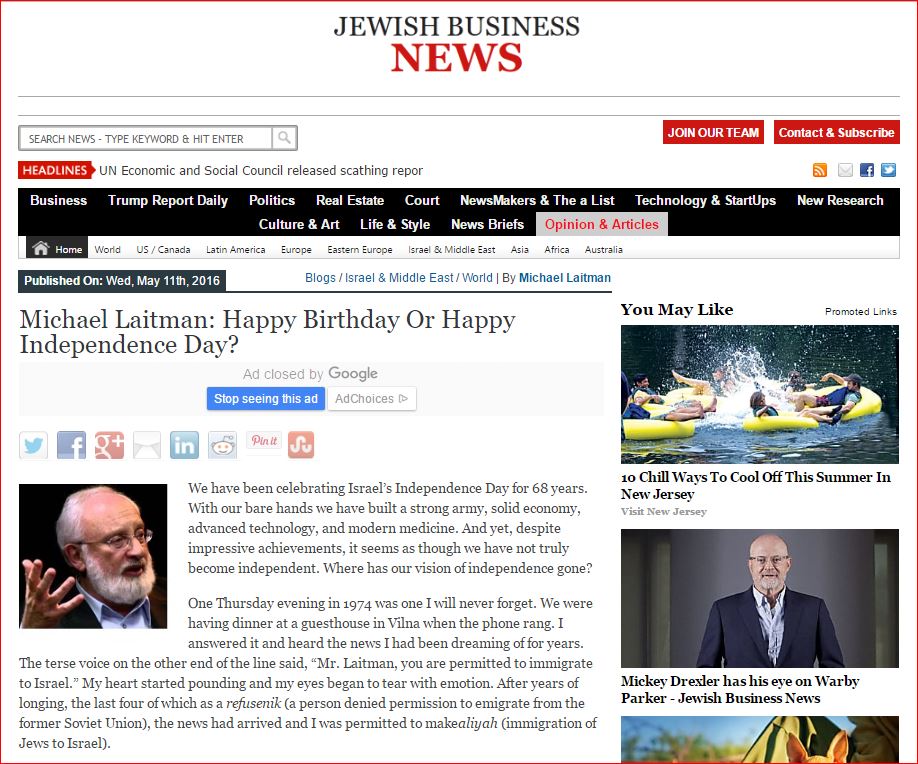Share article via the Twitter share icon
The height and width of the screenshot is (764, 918).
(x=34, y=445)
